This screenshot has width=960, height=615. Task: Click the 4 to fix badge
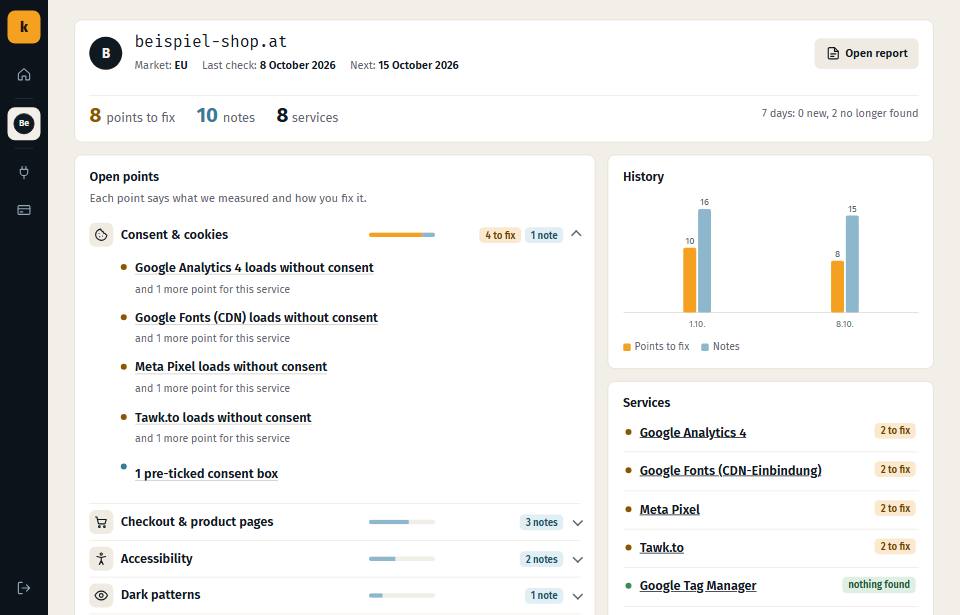click(x=500, y=235)
